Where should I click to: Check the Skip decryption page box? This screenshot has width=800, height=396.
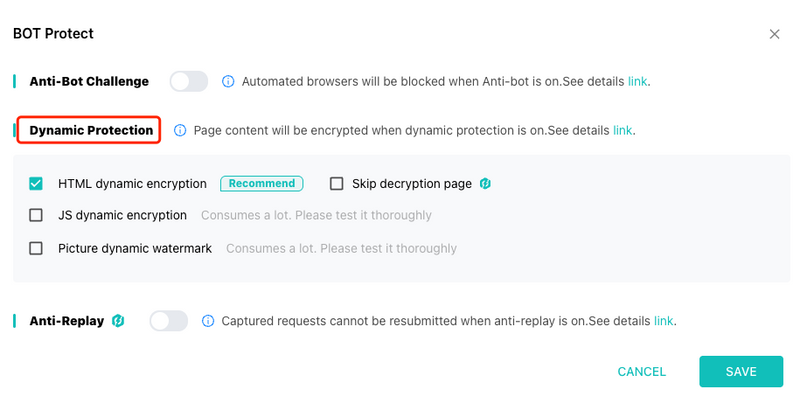click(336, 184)
